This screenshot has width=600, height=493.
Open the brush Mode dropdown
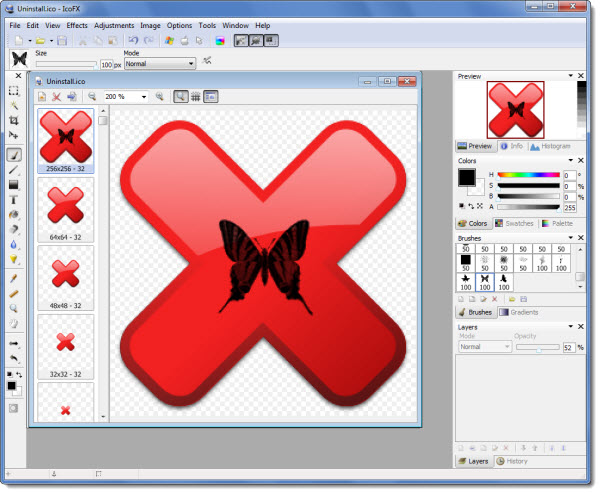pyautogui.click(x=159, y=64)
